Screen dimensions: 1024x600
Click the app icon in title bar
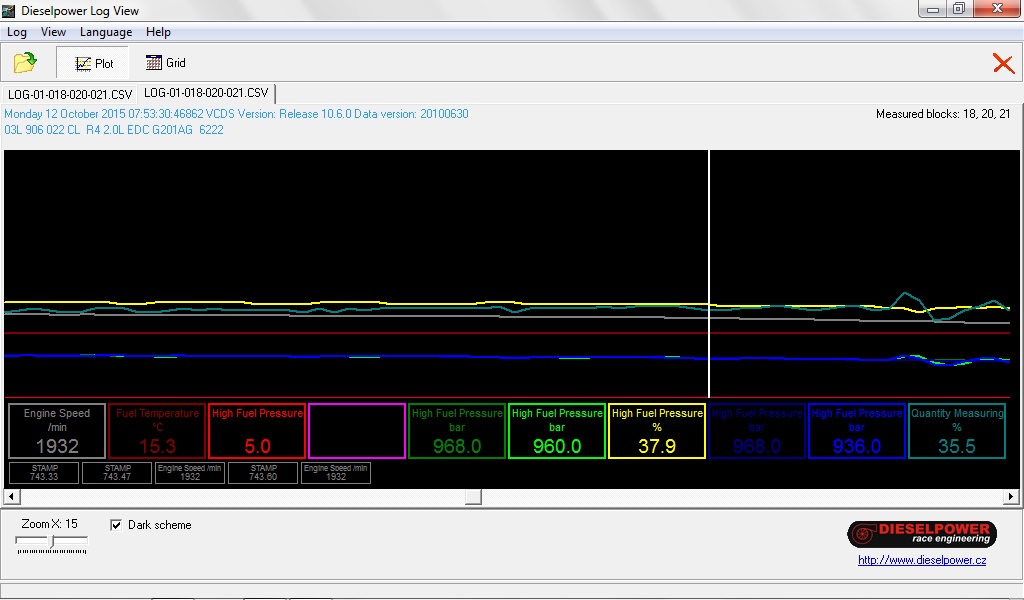(x=10, y=11)
